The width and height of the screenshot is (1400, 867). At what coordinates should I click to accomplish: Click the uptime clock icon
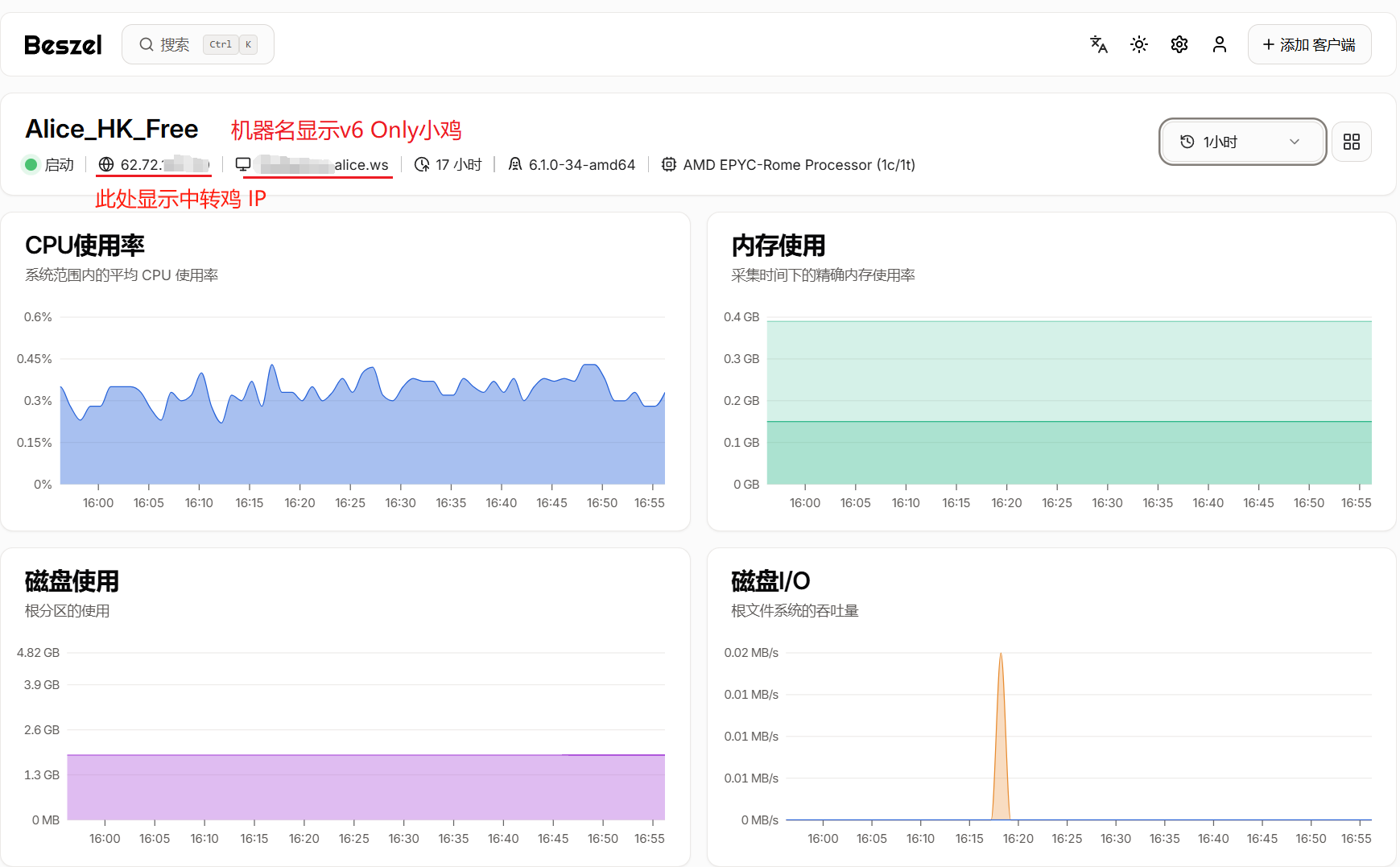click(x=422, y=165)
